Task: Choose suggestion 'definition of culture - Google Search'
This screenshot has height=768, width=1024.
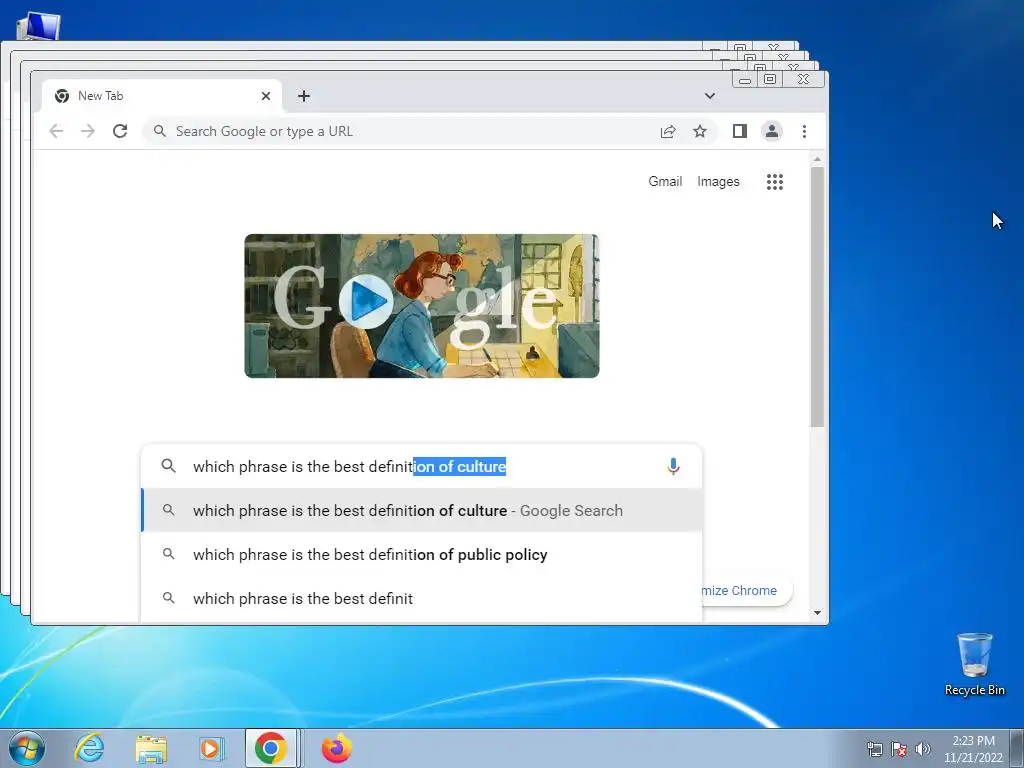Action: (422, 511)
